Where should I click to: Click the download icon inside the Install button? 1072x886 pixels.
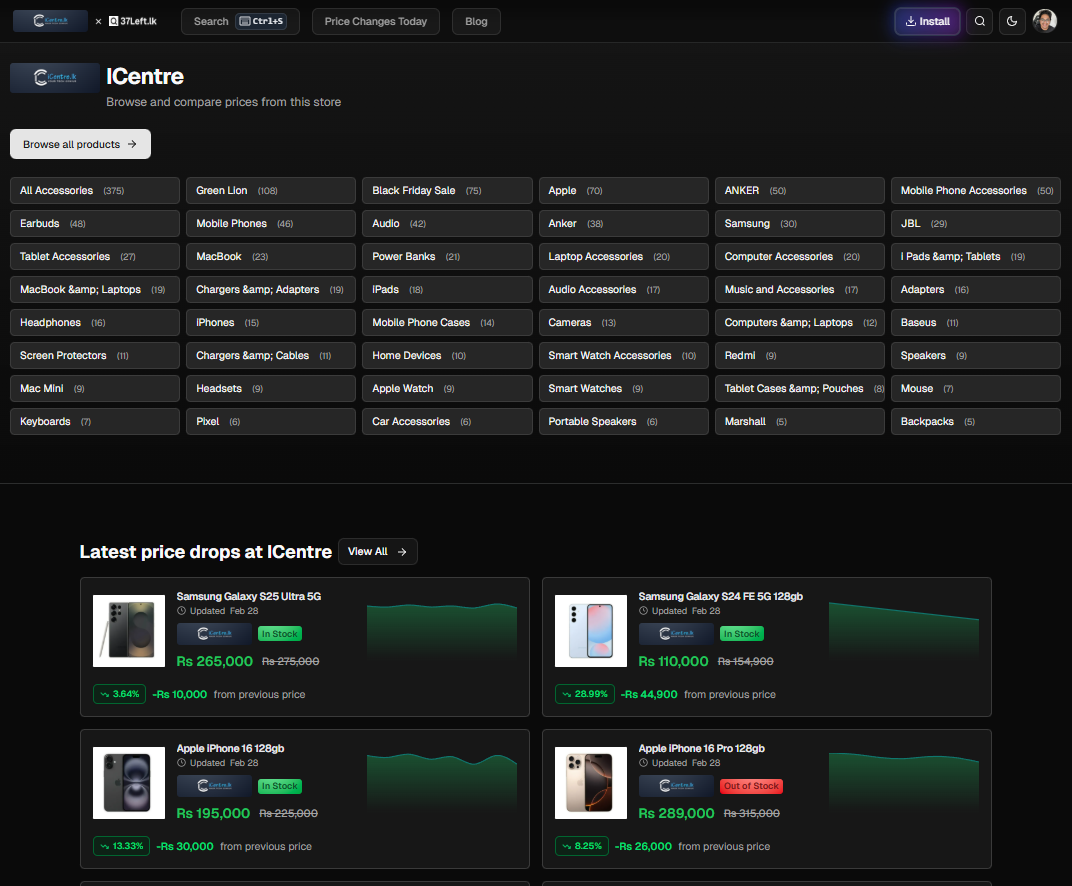[x=911, y=21]
